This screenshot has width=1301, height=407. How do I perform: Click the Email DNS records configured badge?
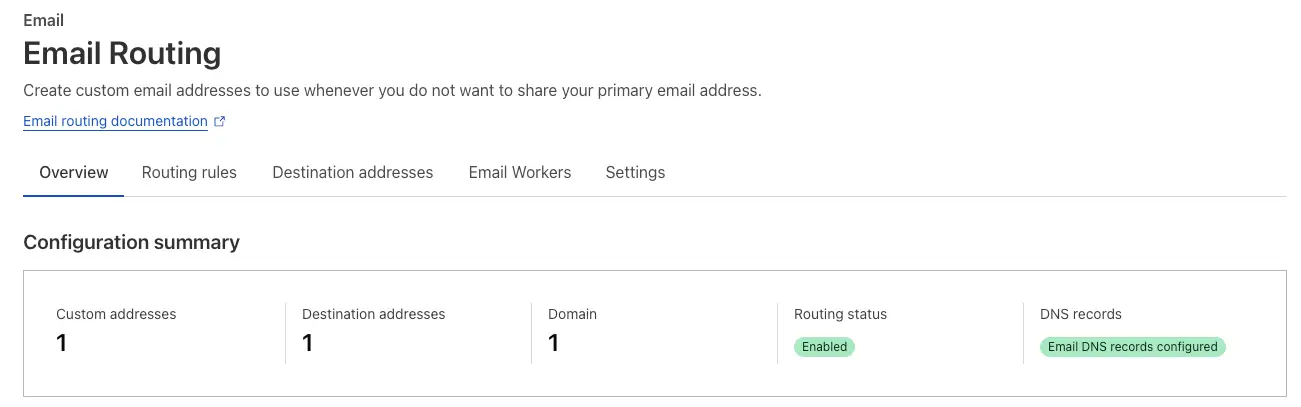tap(1133, 347)
